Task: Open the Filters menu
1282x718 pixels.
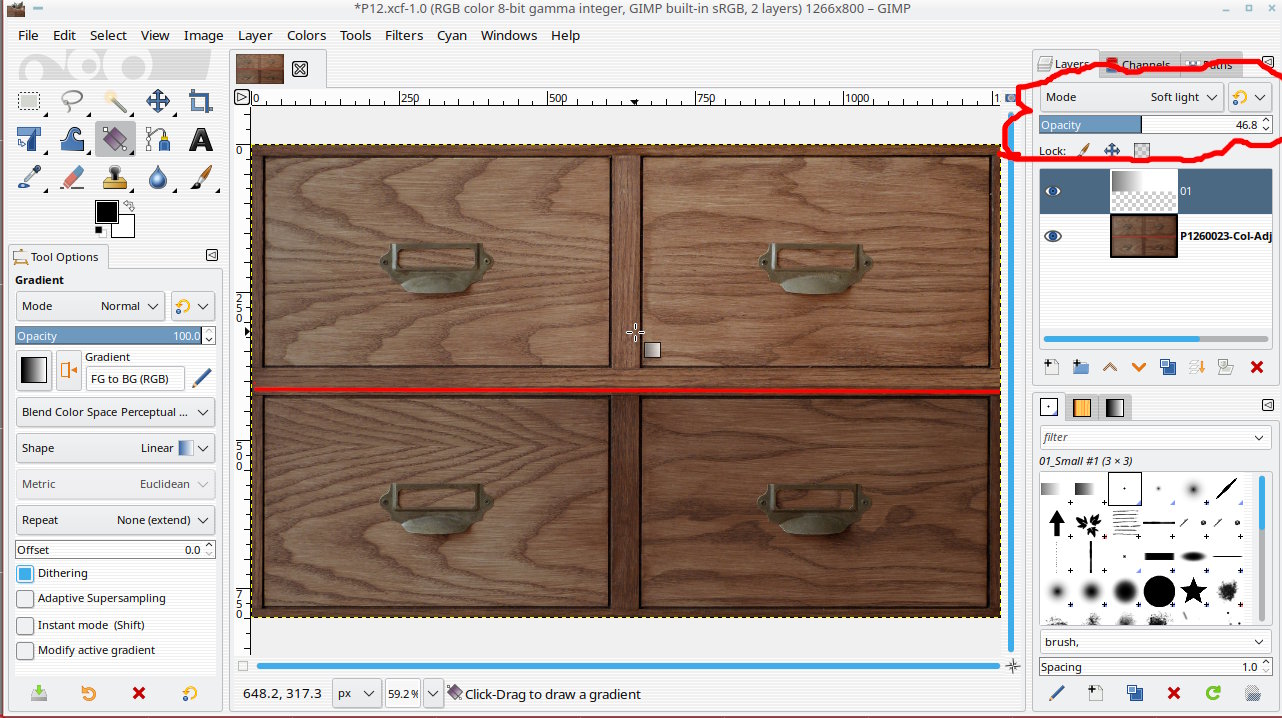Action: (404, 35)
